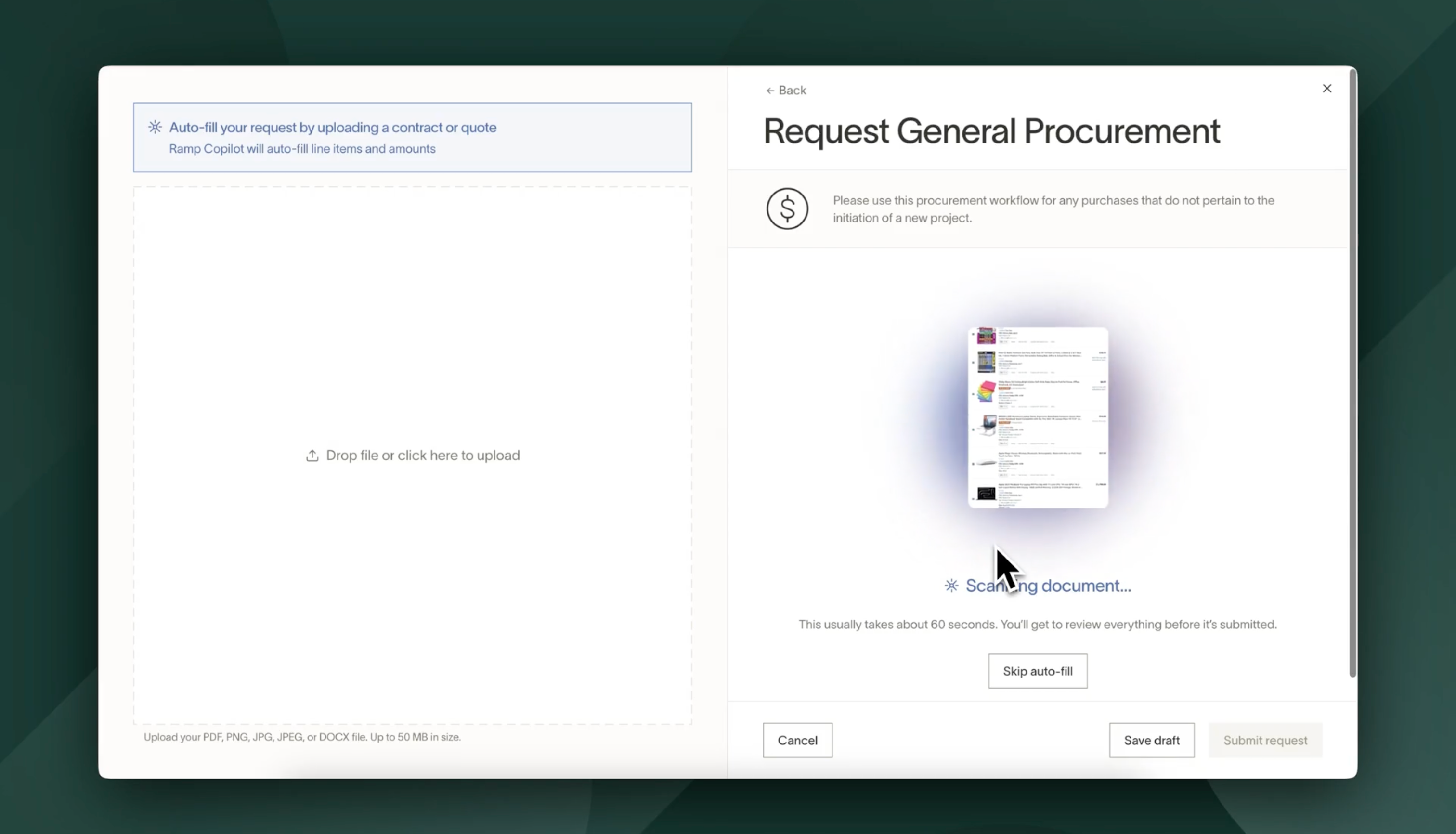This screenshot has width=1456, height=834.
Task: Click the disabled Submit request button
Action: pyautogui.click(x=1265, y=740)
